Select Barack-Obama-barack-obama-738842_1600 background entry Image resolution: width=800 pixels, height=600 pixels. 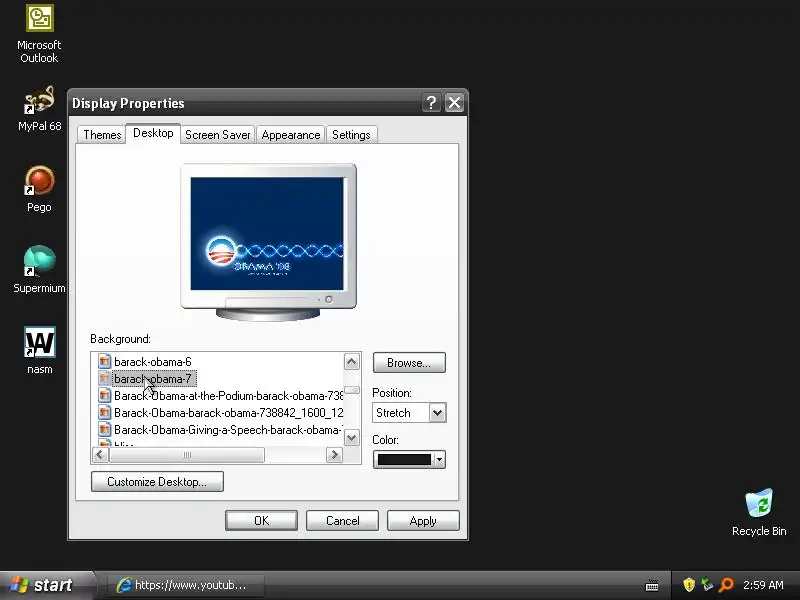[228, 412]
